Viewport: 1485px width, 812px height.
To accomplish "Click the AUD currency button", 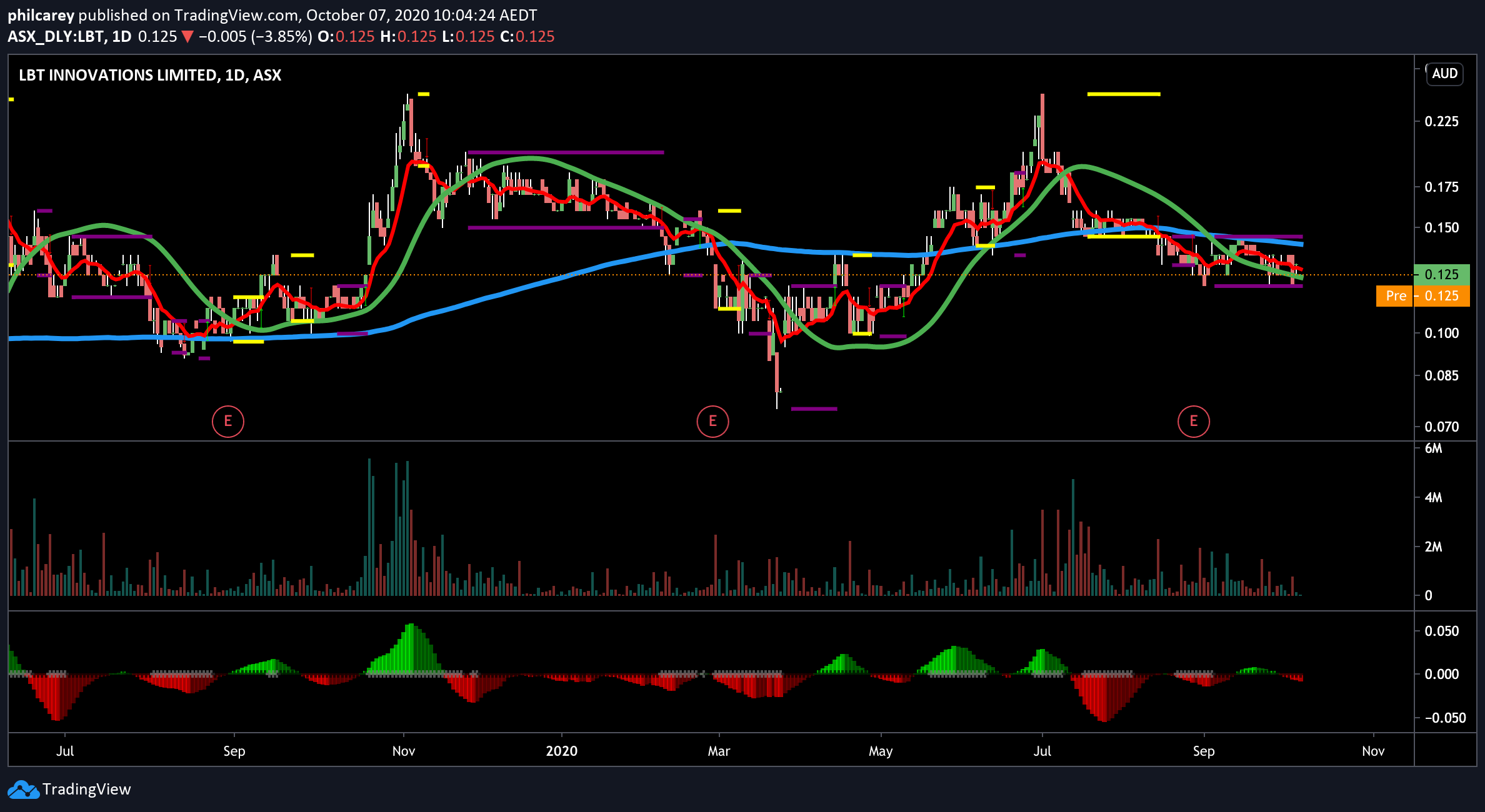I will point(1444,74).
